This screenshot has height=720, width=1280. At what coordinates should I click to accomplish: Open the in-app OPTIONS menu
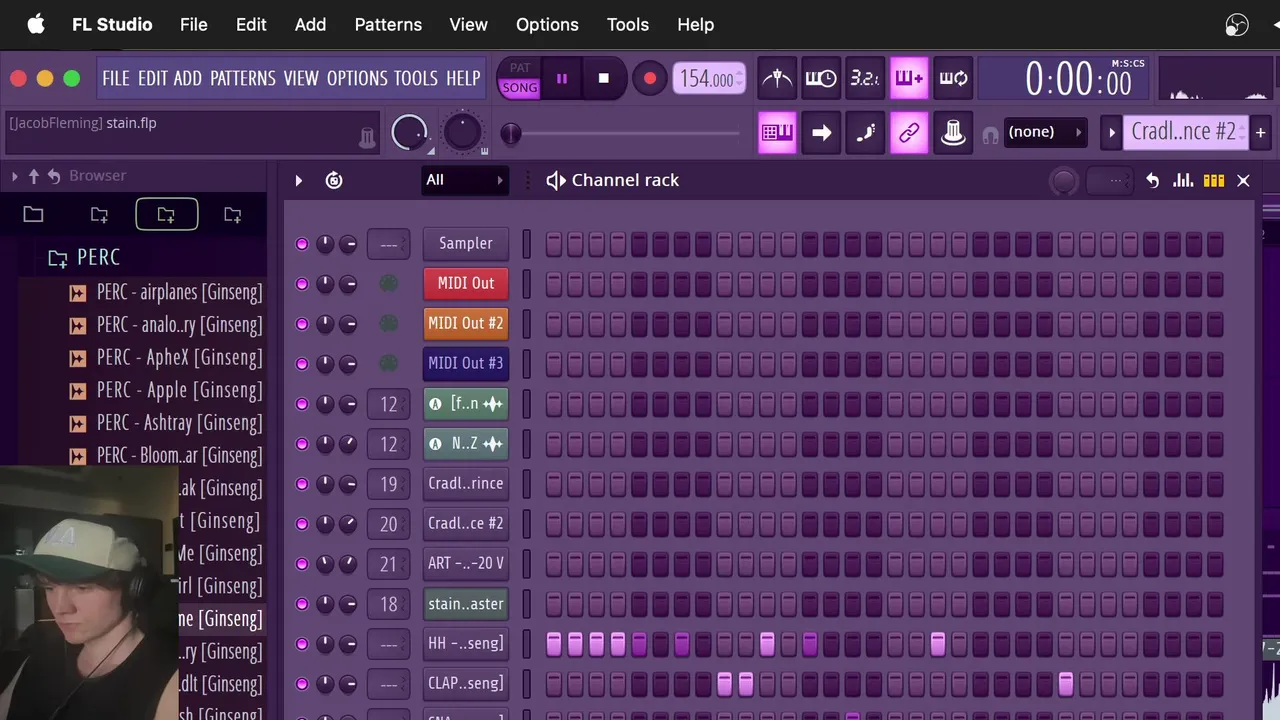357,78
